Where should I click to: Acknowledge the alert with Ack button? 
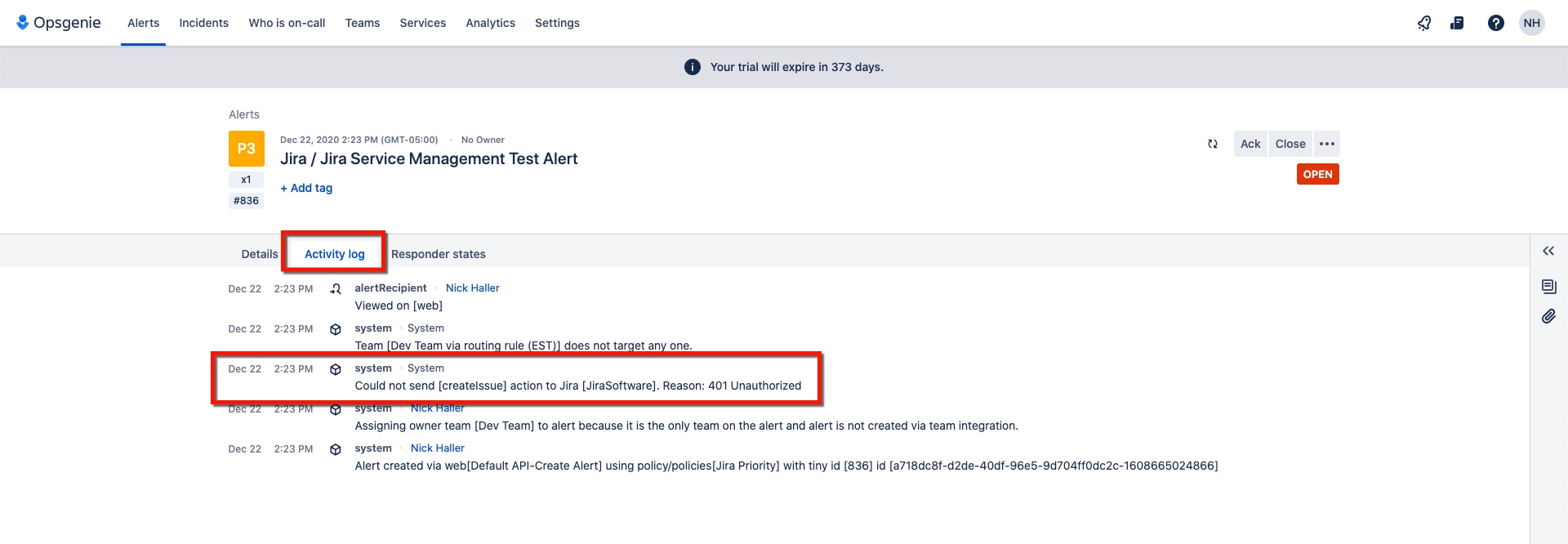[1250, 144]
